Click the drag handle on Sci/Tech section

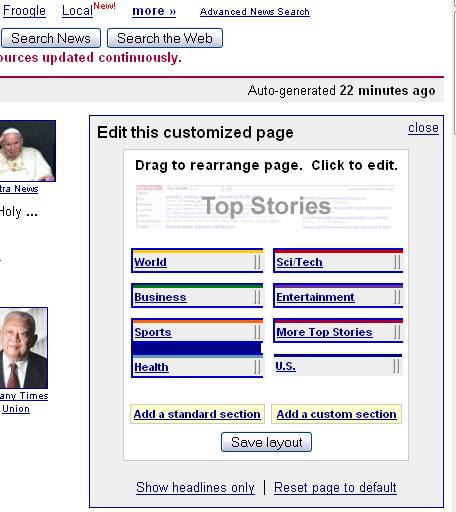397,262
